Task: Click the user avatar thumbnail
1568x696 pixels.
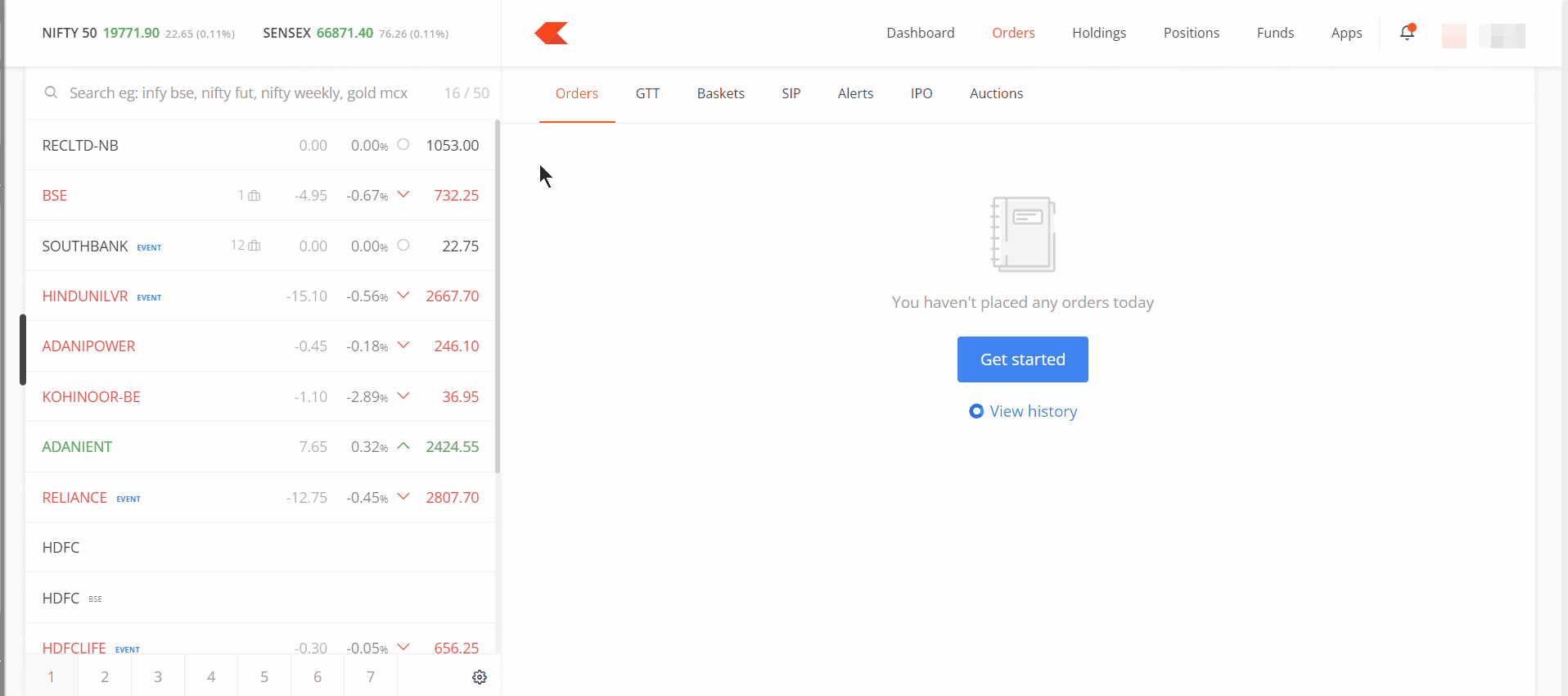Action: pyautogui.click(x=1453, y=35)
